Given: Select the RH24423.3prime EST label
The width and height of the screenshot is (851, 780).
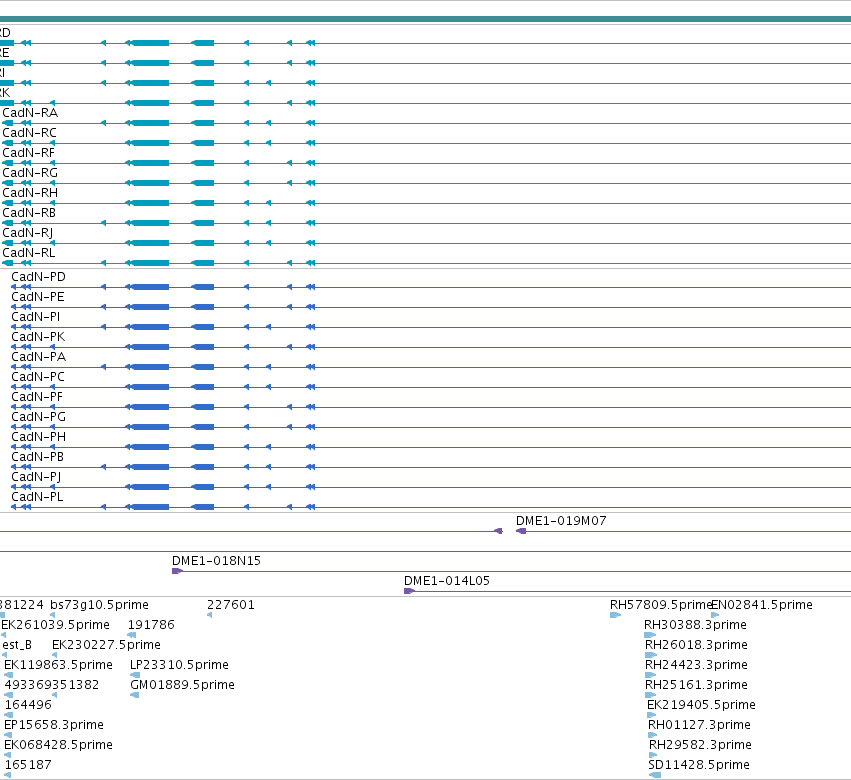Looking at the screenshot, I should point(696,665).
